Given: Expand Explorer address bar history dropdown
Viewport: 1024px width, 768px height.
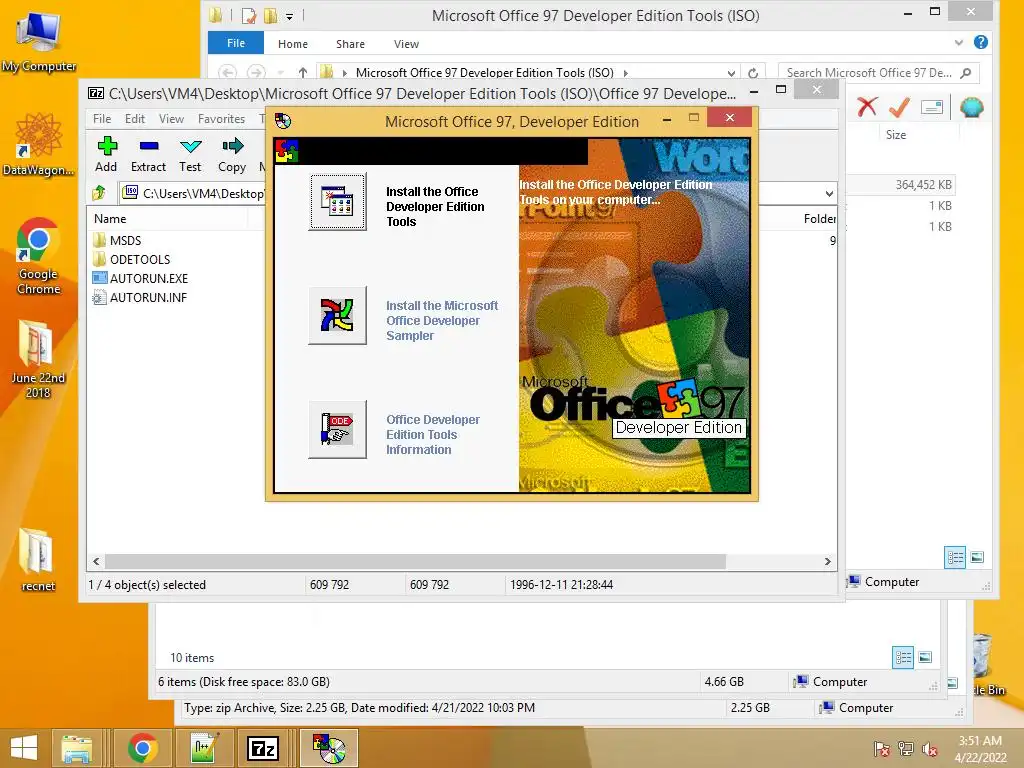Looking at the screenshot, I should (731, 72).
